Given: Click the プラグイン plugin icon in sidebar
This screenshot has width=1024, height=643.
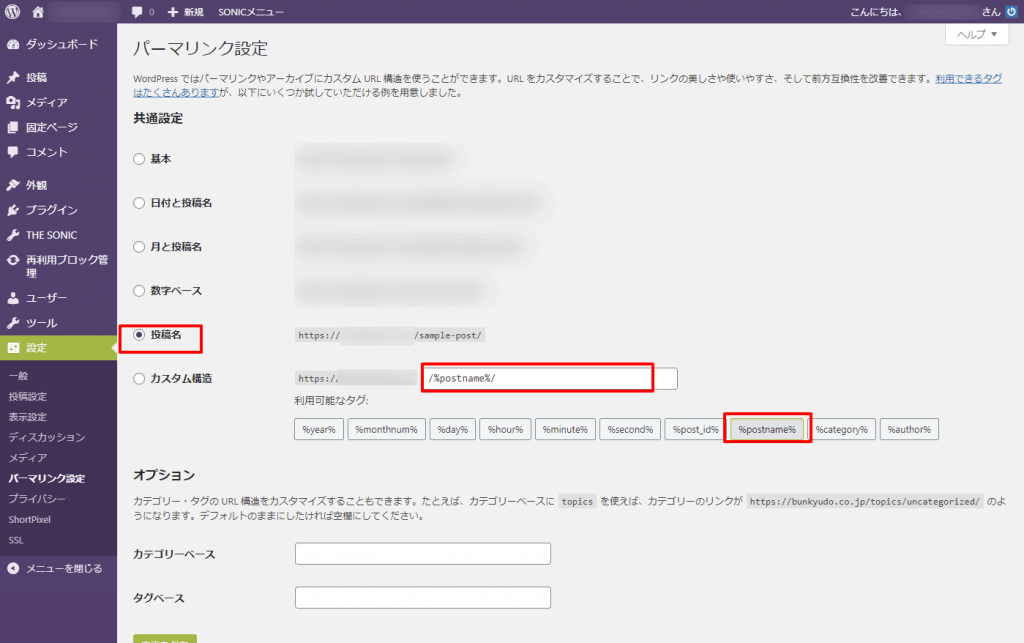Looking at the screenshot, I should click(x=13, y=210).
